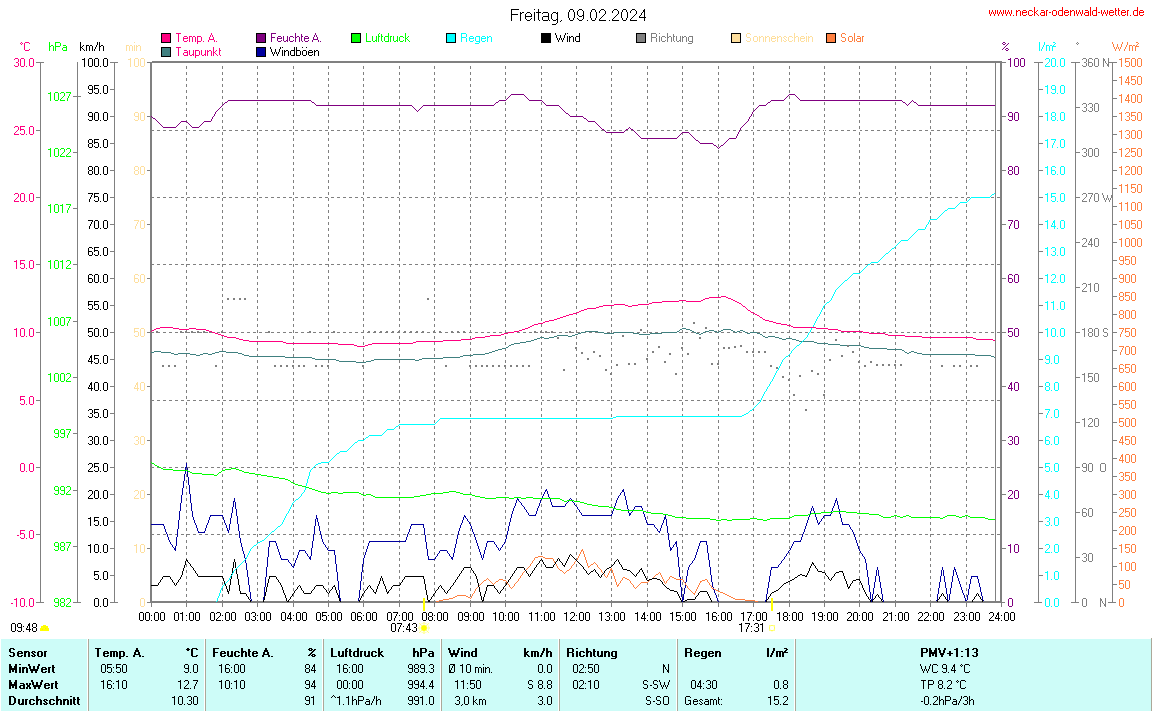Click the green Luftdruck legend swatch
The image size is (1152, 711).
(x=356, y=38)
